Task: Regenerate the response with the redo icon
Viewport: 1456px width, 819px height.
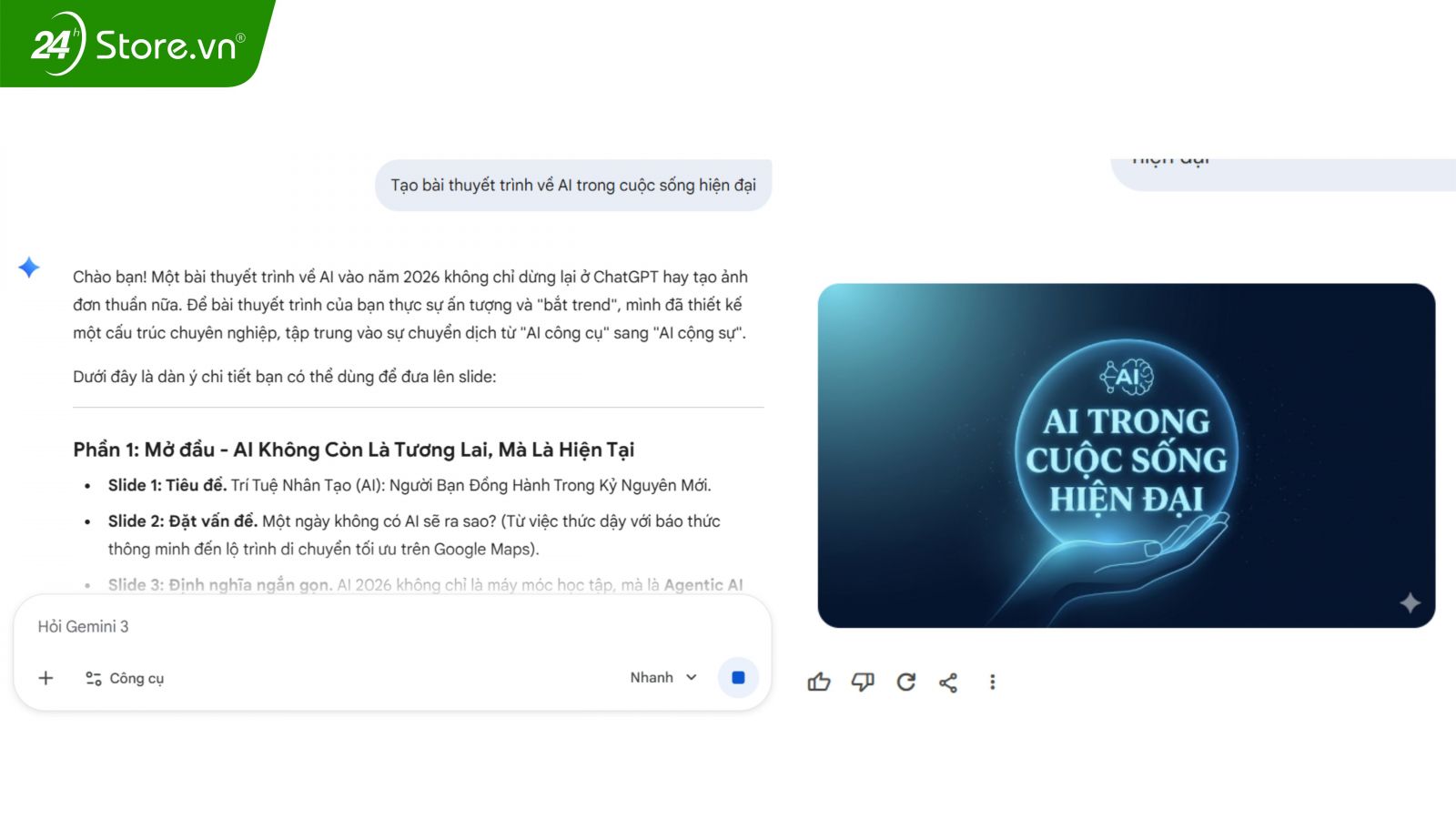Action: (x=905, y=682)
